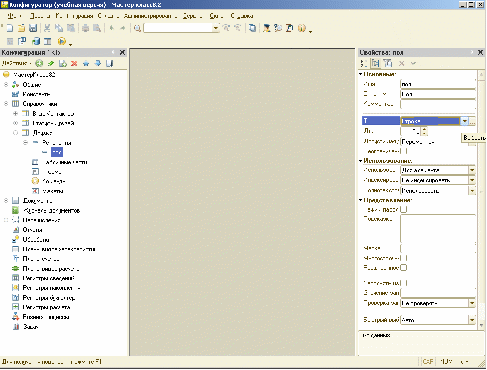Select Константы in the configuration tree
The width and height of the screenshot is (487, 370).
36,94
